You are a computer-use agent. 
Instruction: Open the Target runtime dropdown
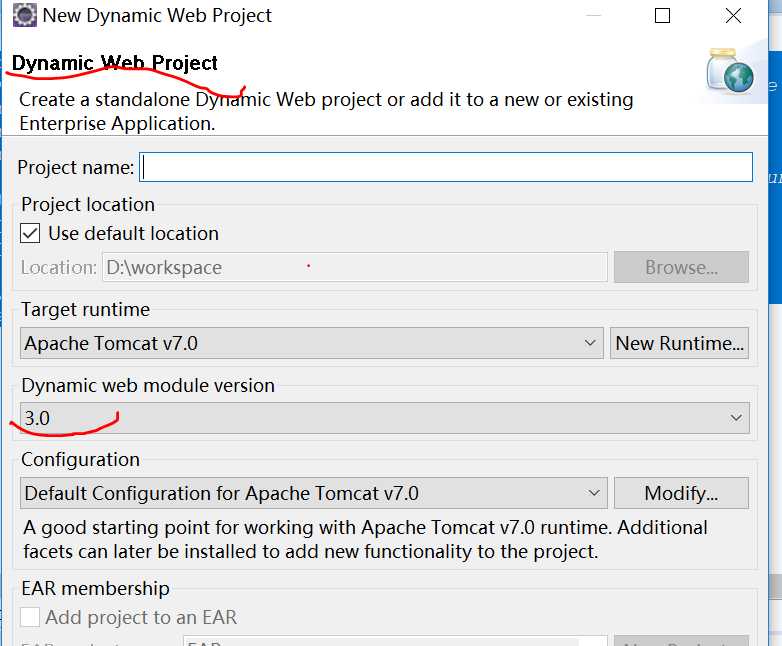(x=312, y=343)
